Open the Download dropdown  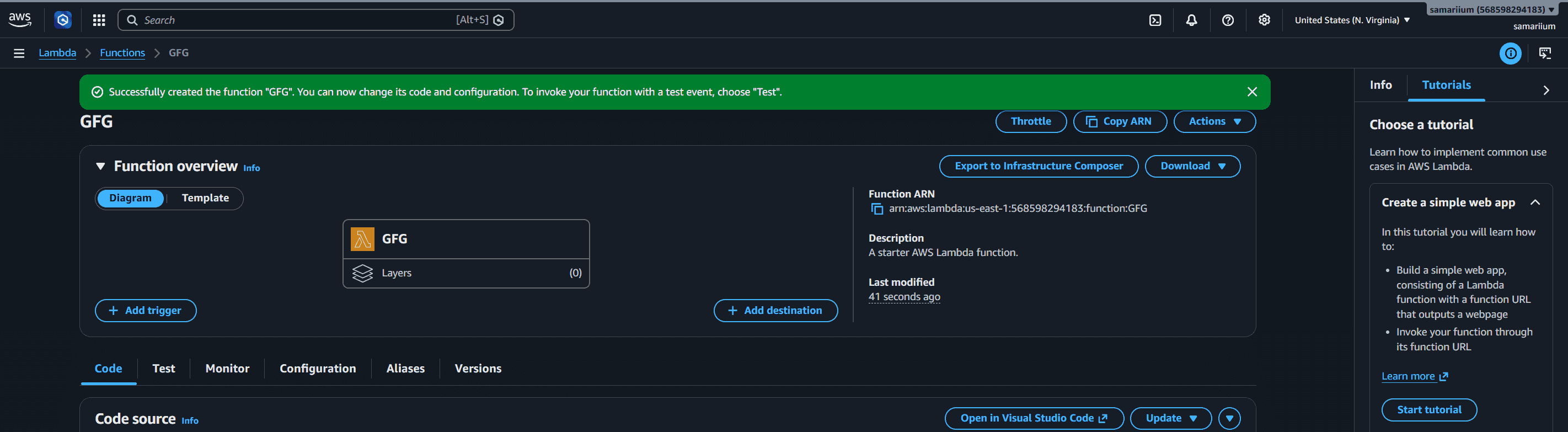click(x=1192, y=166)
